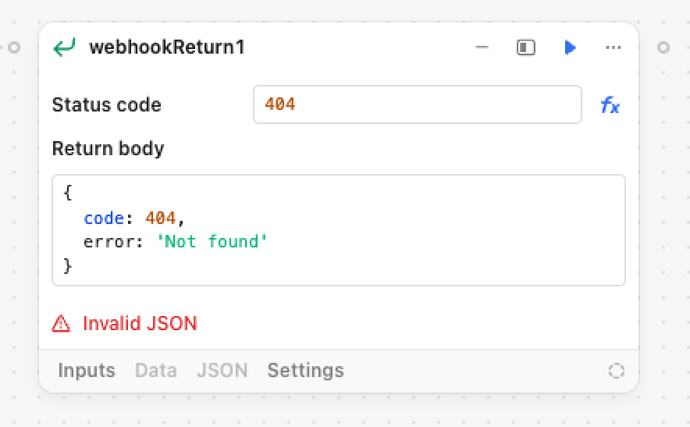690x427 pixels.
Task: Open the three-dots more options menu
Action: pos(613,47)
